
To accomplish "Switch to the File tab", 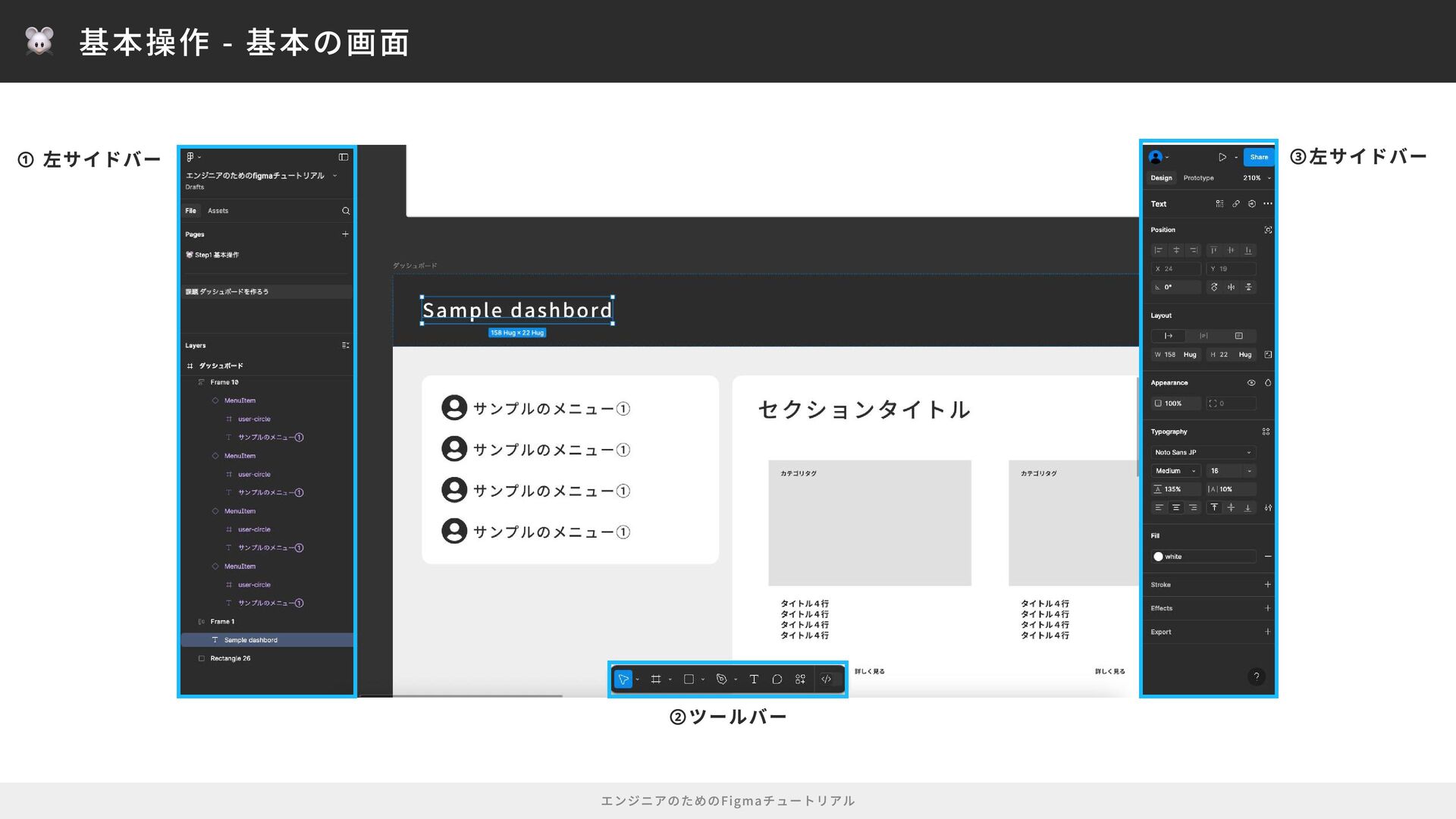I will (x=191, y=211).
